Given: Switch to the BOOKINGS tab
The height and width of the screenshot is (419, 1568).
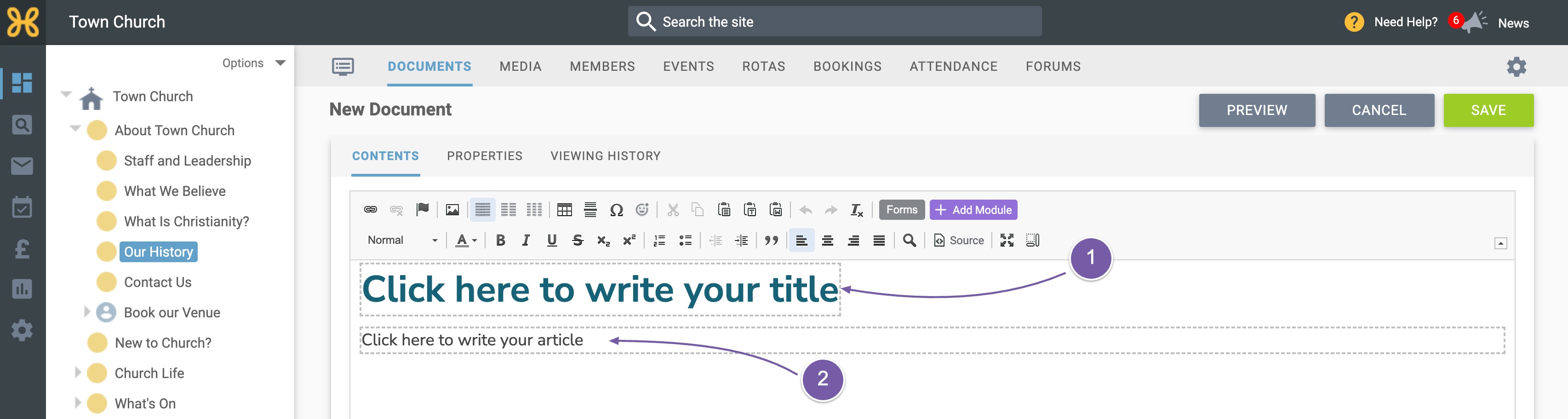Looking at the screenshot, I should point(847,66).
